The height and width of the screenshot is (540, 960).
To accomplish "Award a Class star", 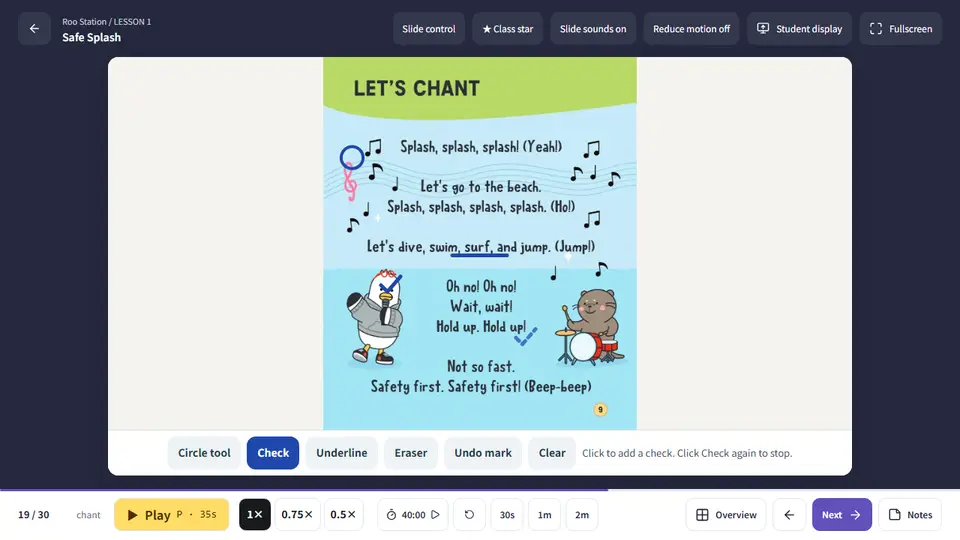I will click(508, 29).
